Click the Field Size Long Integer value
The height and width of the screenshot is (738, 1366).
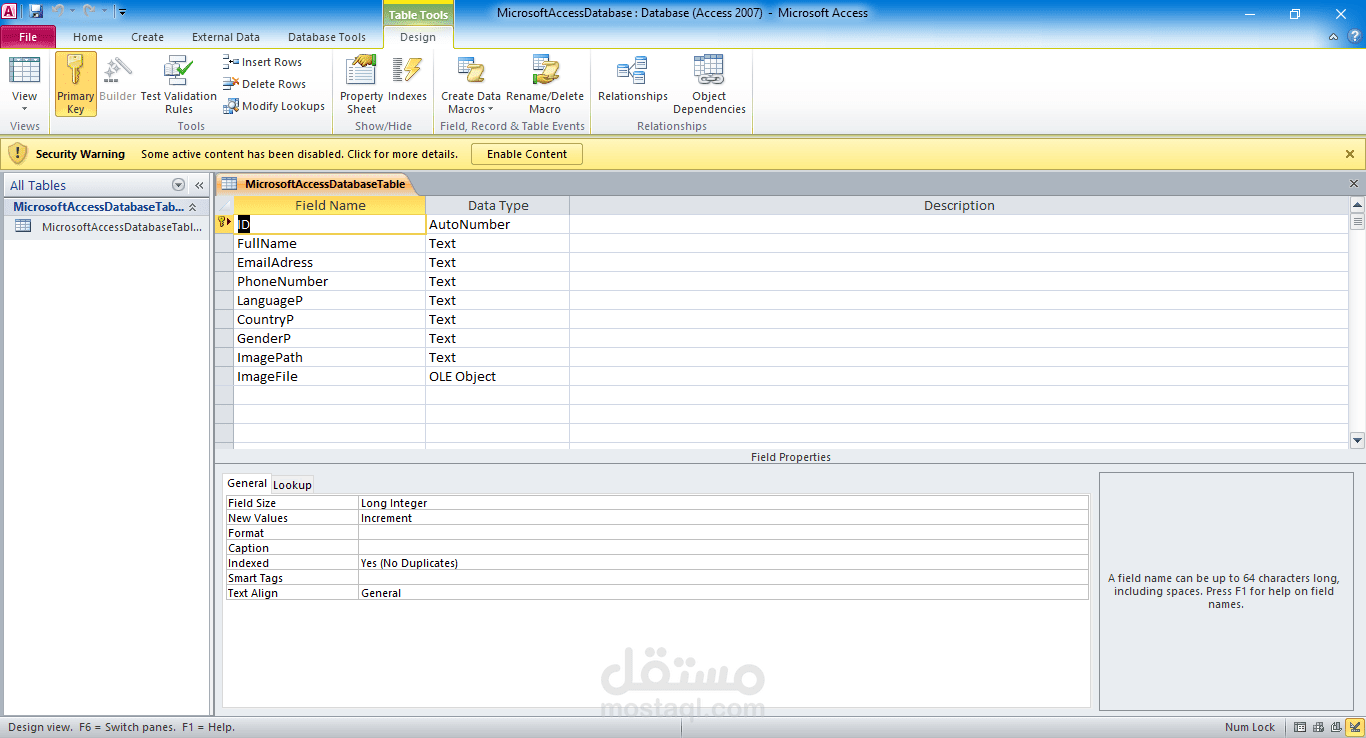723,503
